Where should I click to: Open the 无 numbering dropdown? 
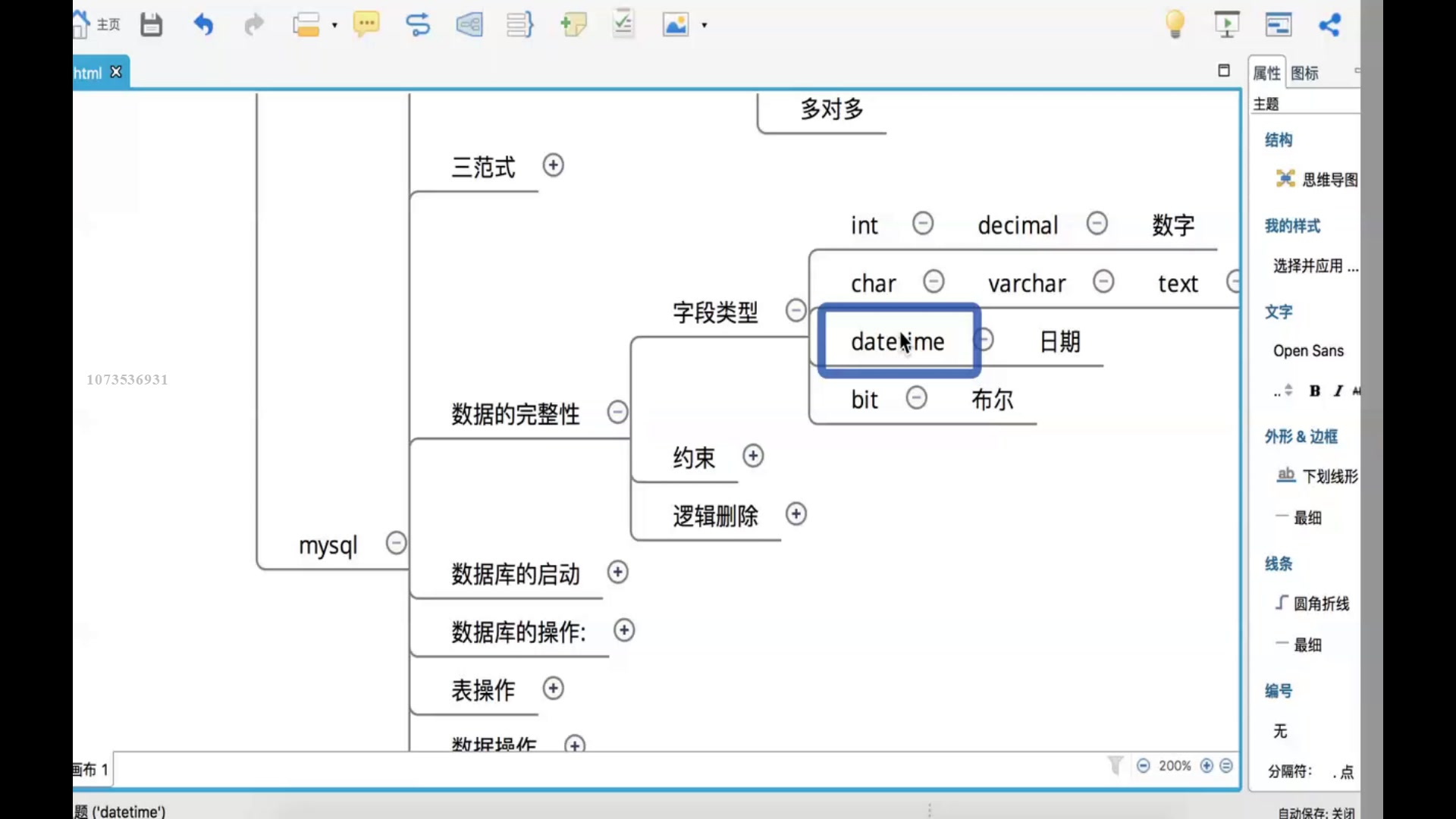(x=1280, y=731)
